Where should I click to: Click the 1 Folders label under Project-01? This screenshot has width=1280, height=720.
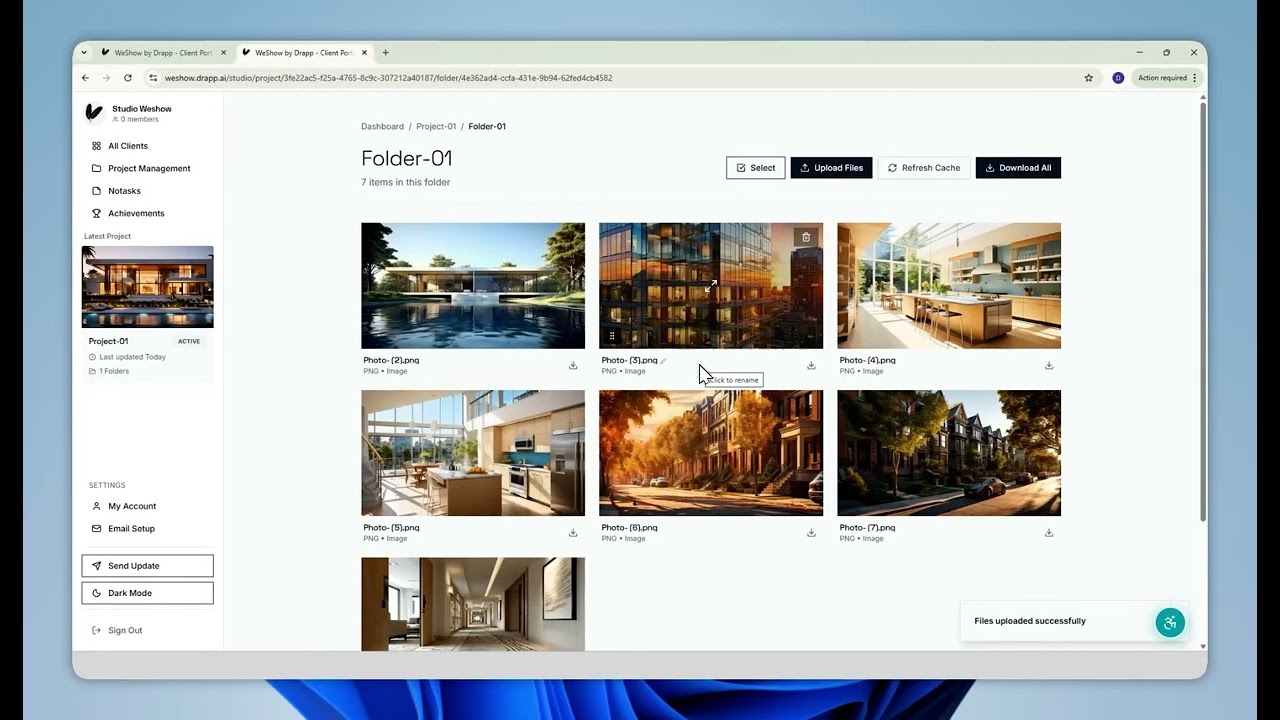coord(114,371)
